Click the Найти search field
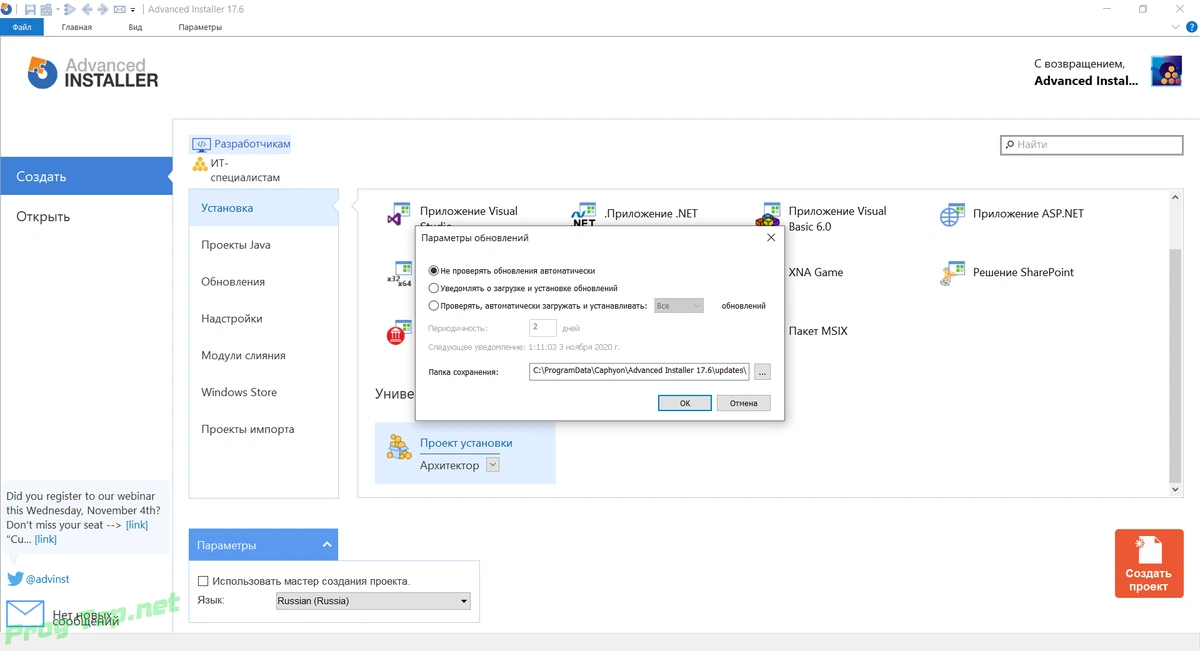This screenshot has height=651, width=1200. click(x=1092, y=145)
